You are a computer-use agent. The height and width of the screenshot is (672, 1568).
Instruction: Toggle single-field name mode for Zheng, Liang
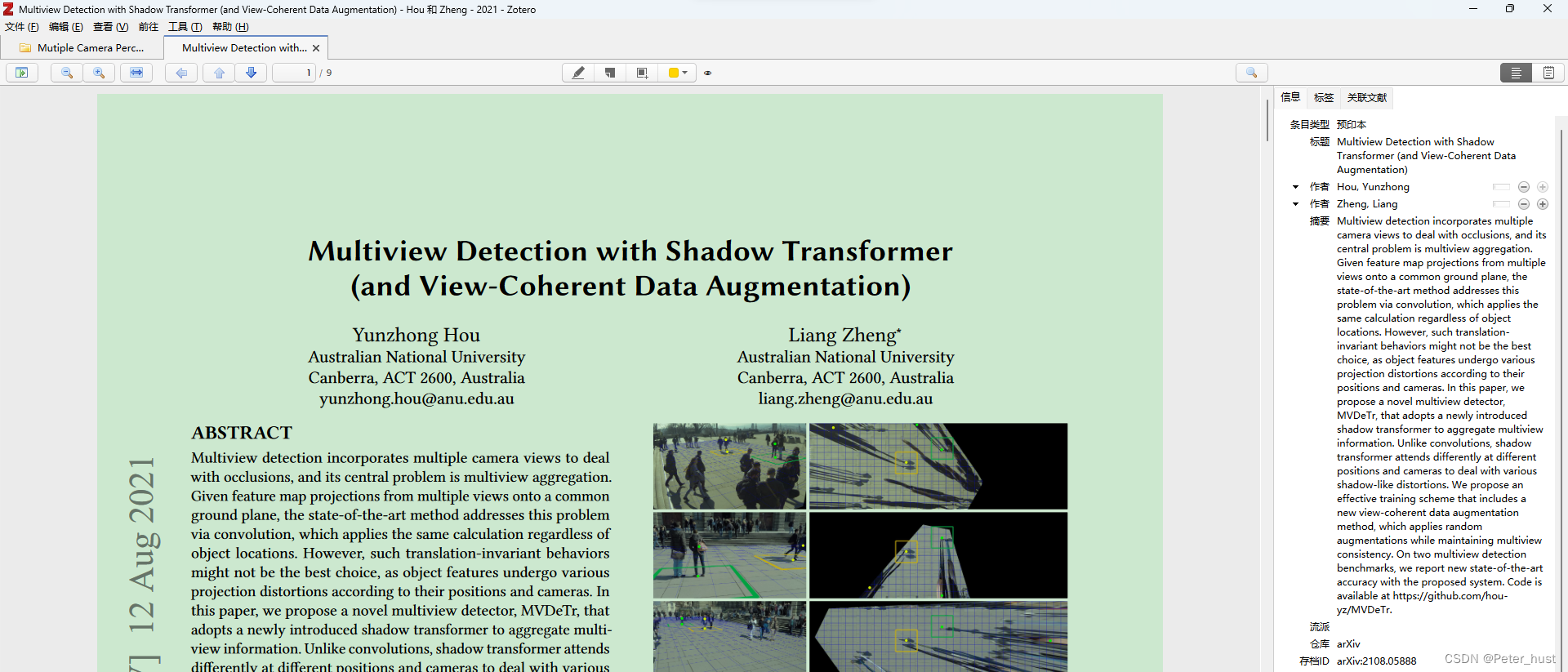1501,204
